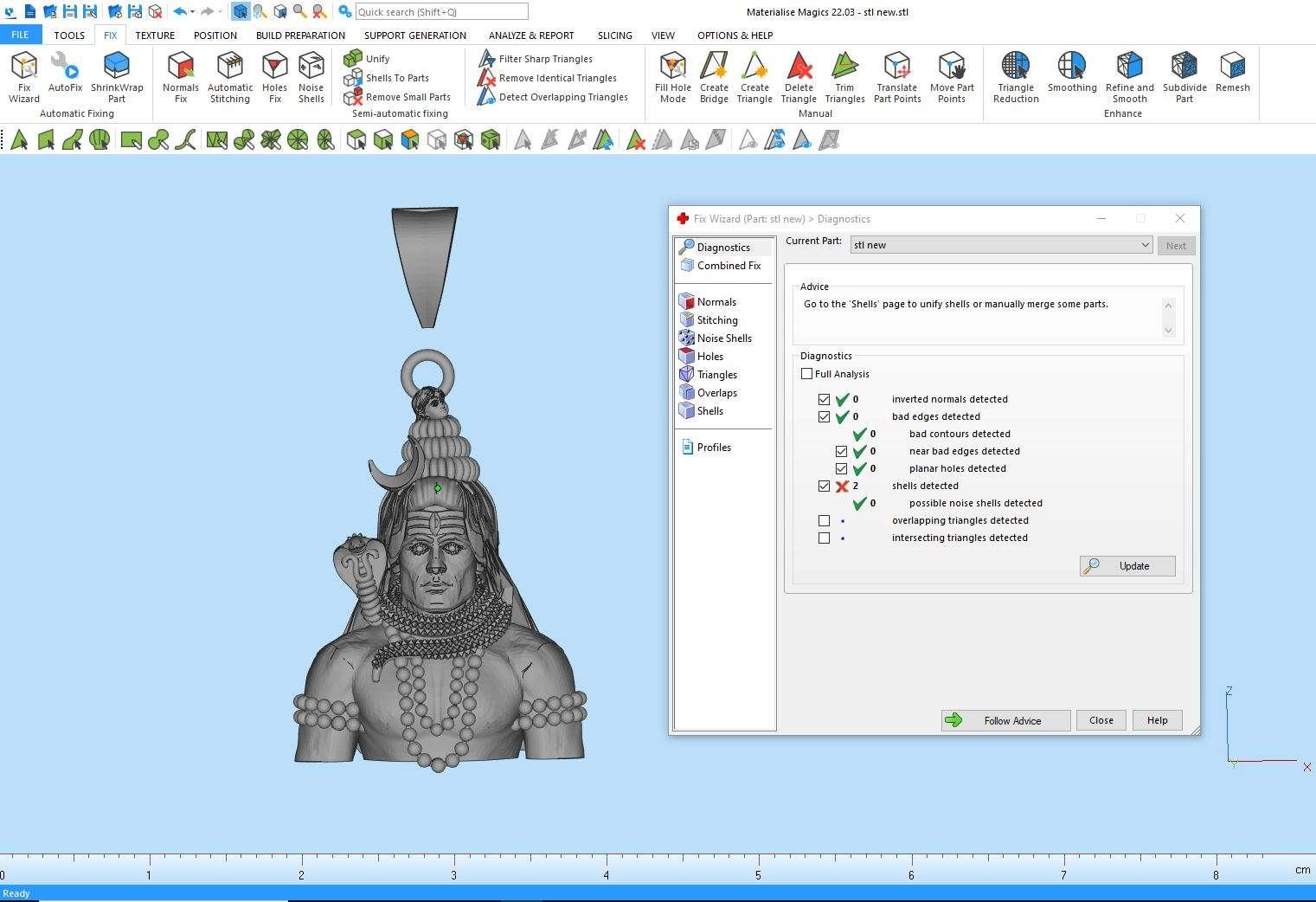1316x902 pixels.
Task: Open the Current Part dropdown
Action: tap(1144, 245)
